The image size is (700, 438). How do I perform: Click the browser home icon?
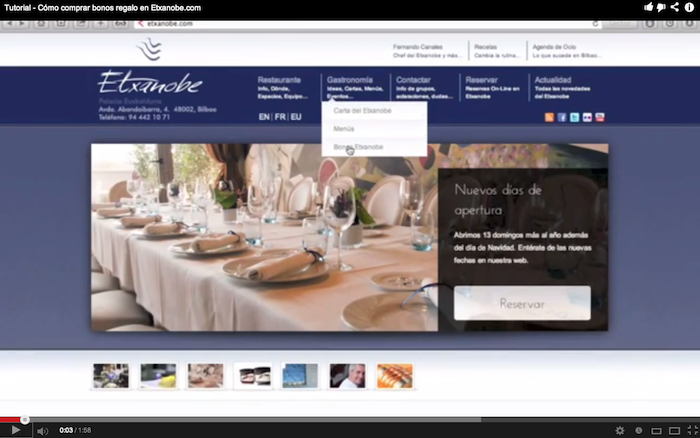[x=42, y=23]
